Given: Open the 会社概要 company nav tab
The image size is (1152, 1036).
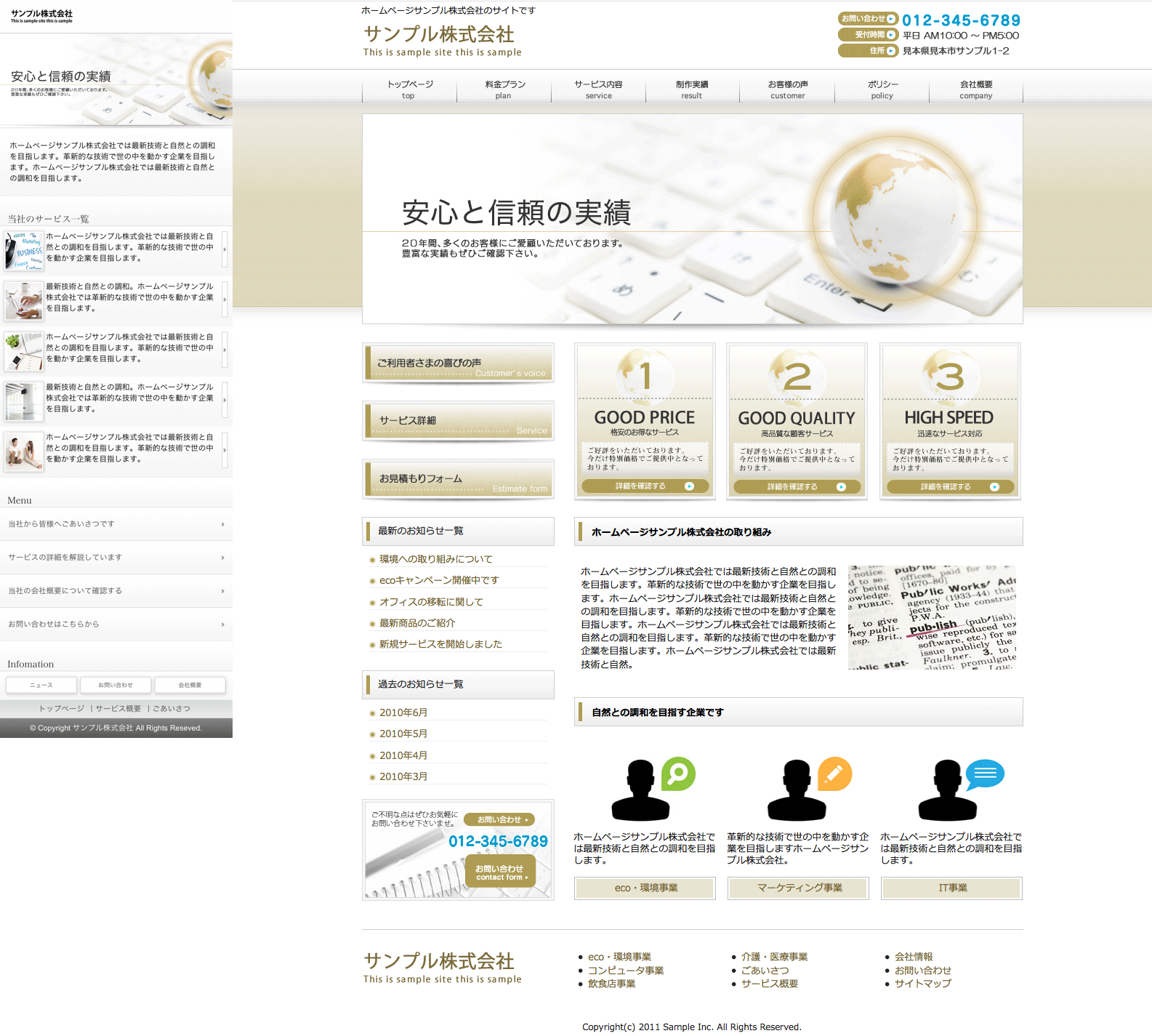Looking at the screenshot, I should [x=975, y=89].
